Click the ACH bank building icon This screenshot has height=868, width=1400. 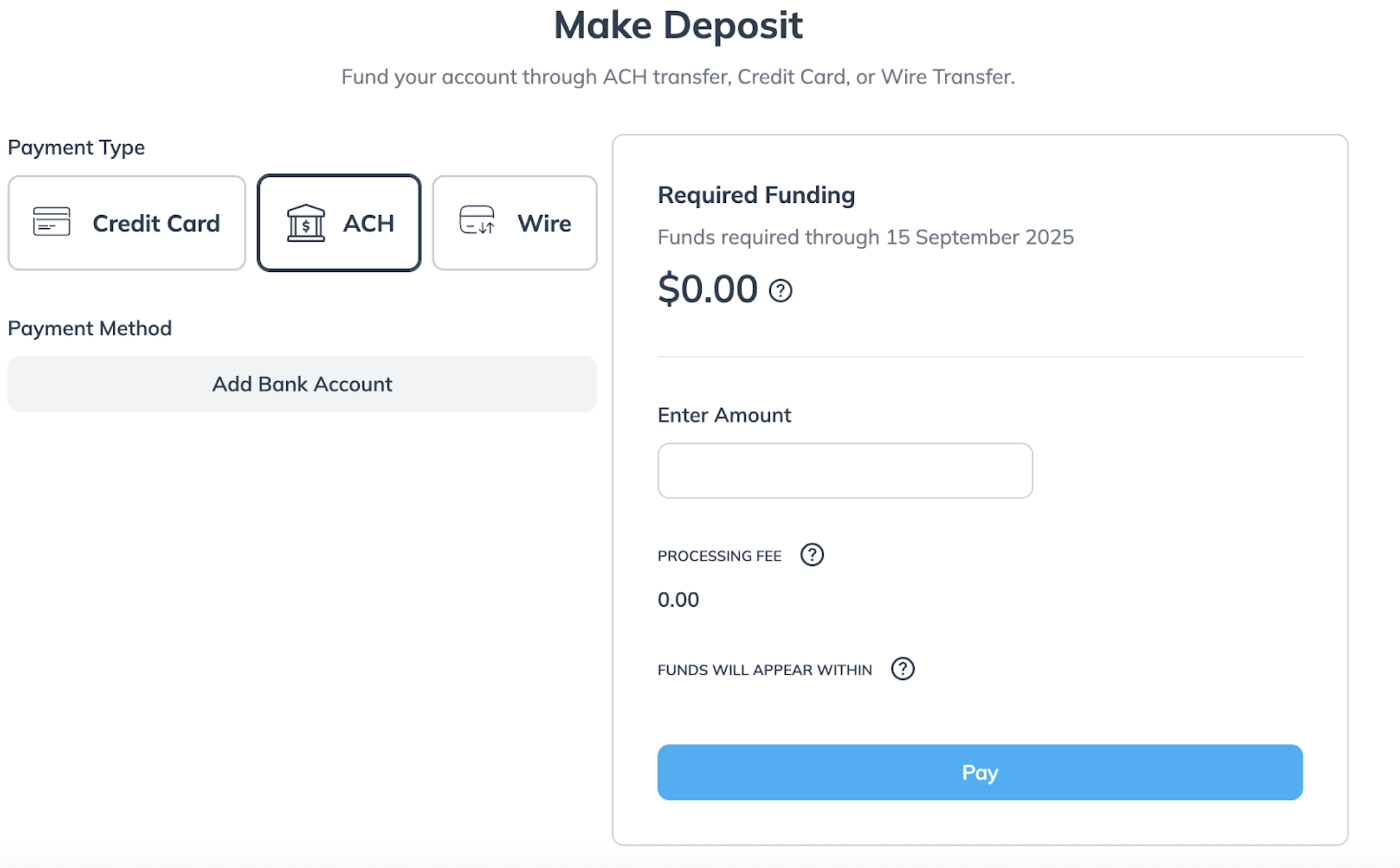click(x=305, y=223)
